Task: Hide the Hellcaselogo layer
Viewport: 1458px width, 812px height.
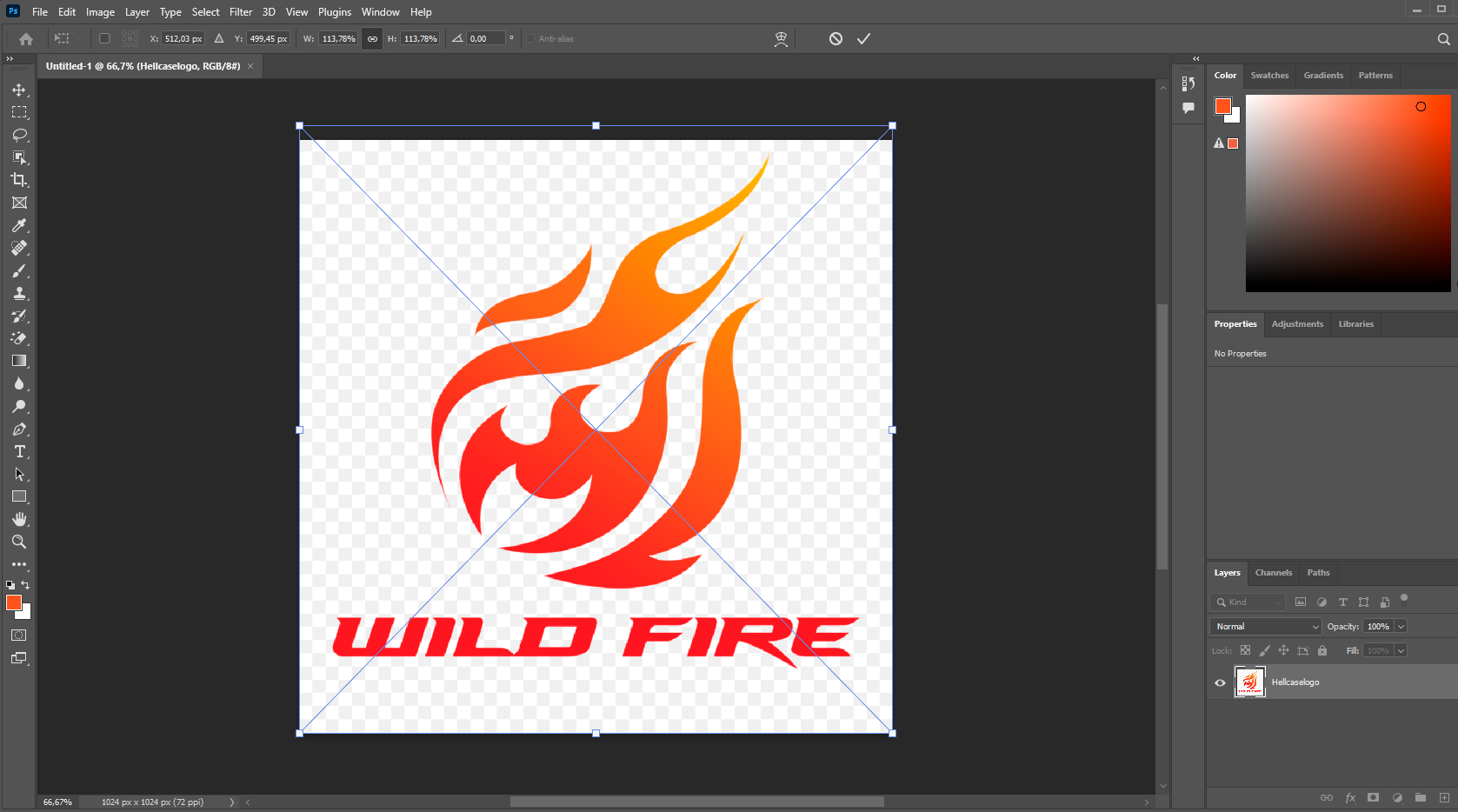Action: point(1220,682)
